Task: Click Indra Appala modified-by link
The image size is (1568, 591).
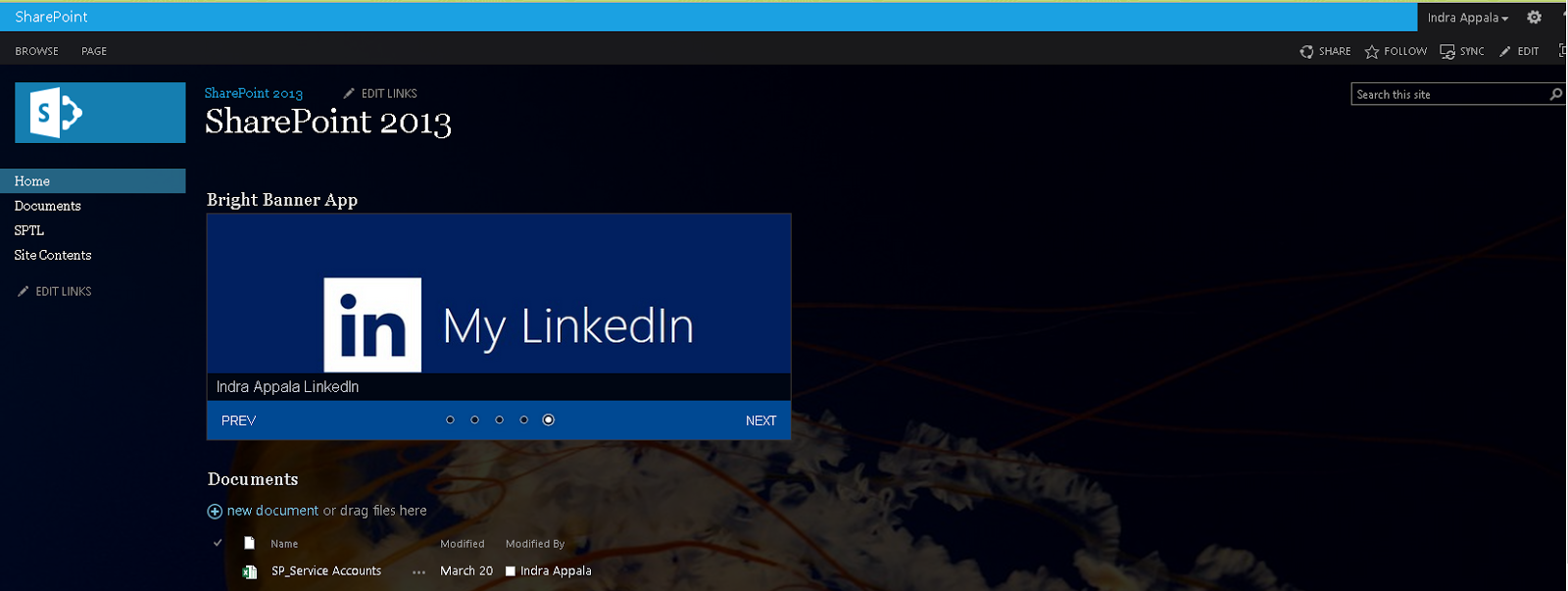Action: (556, 571)
